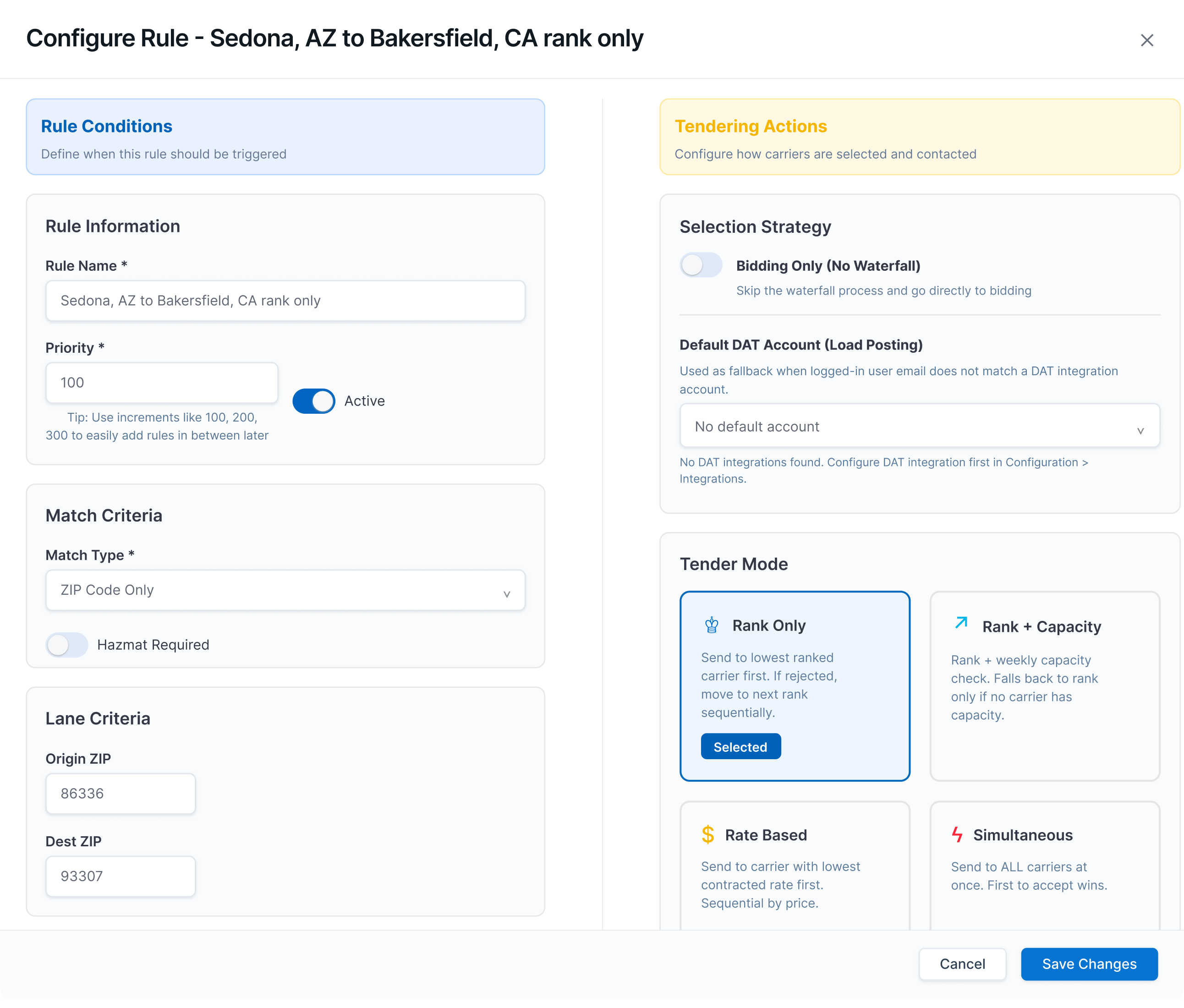Click 'No DAT integrations found' message
Viewport: 1184px width, 1008px height.
click(x=883, y=470)
